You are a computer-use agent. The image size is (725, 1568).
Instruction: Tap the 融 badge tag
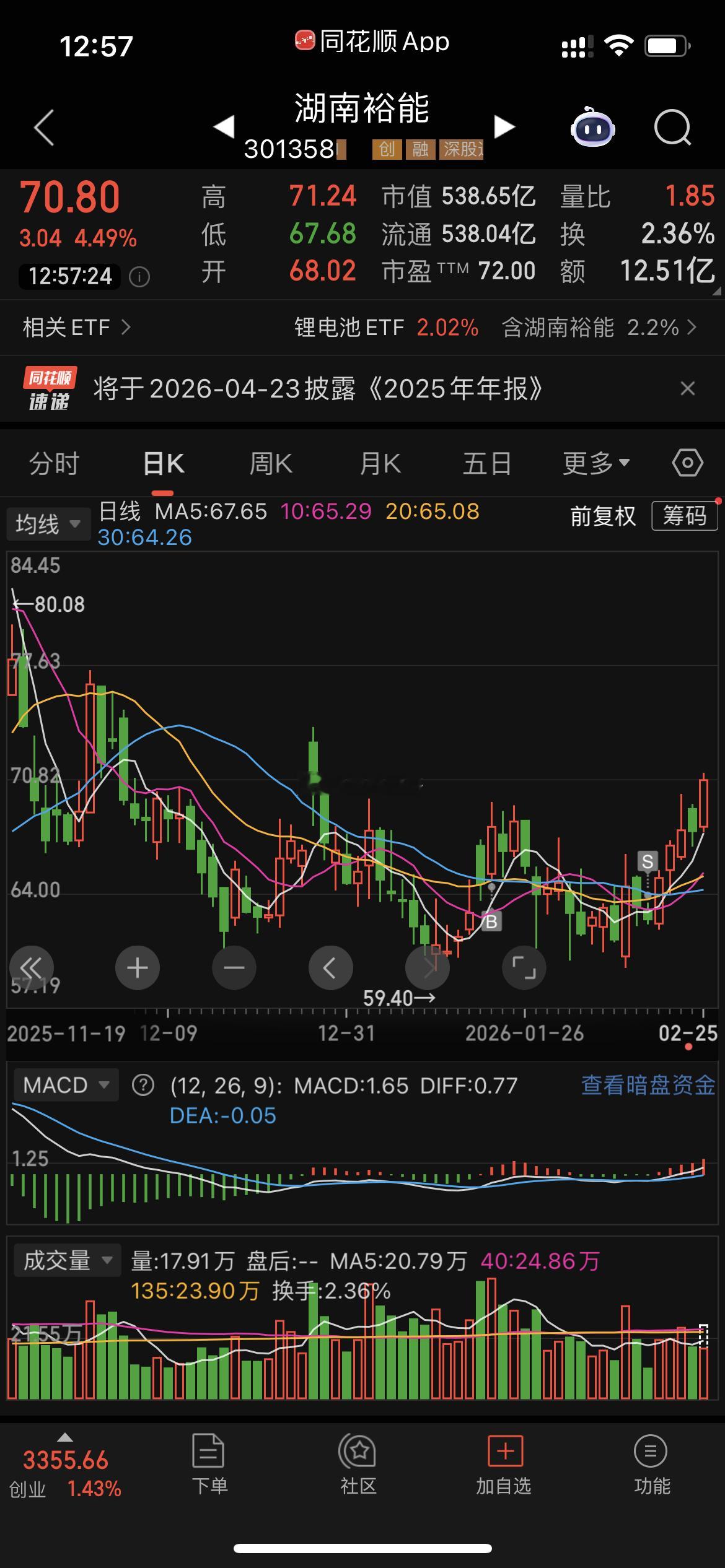coord(420,149)
